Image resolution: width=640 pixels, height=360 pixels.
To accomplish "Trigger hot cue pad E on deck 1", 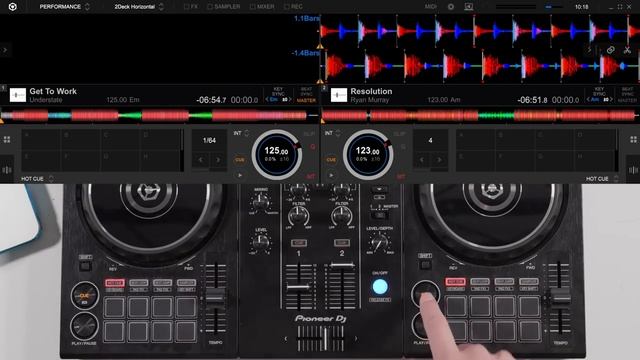I will click(x=41, y=161).
